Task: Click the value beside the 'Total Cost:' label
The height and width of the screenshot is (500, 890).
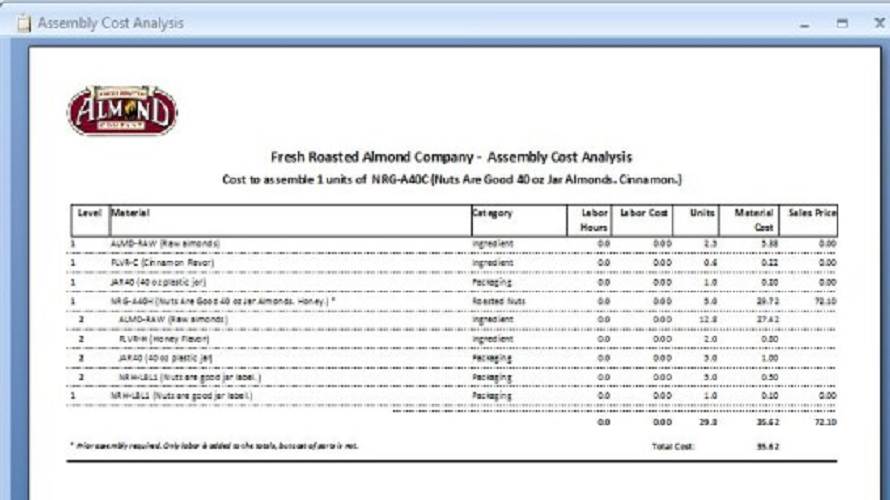Action: pyautogui.click(x=767, y=447)
